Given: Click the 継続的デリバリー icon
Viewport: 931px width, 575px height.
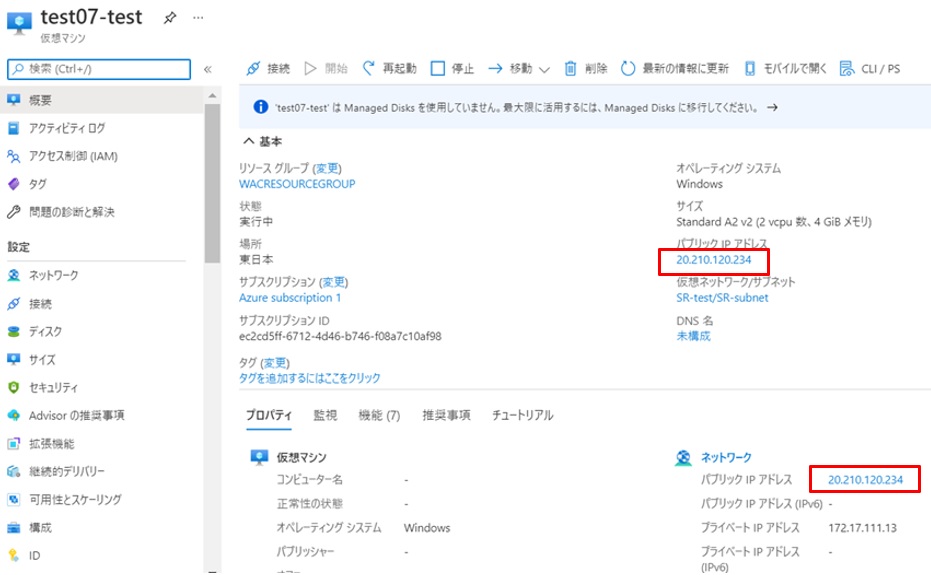Looking at the screenshot, I should point(14,471).
